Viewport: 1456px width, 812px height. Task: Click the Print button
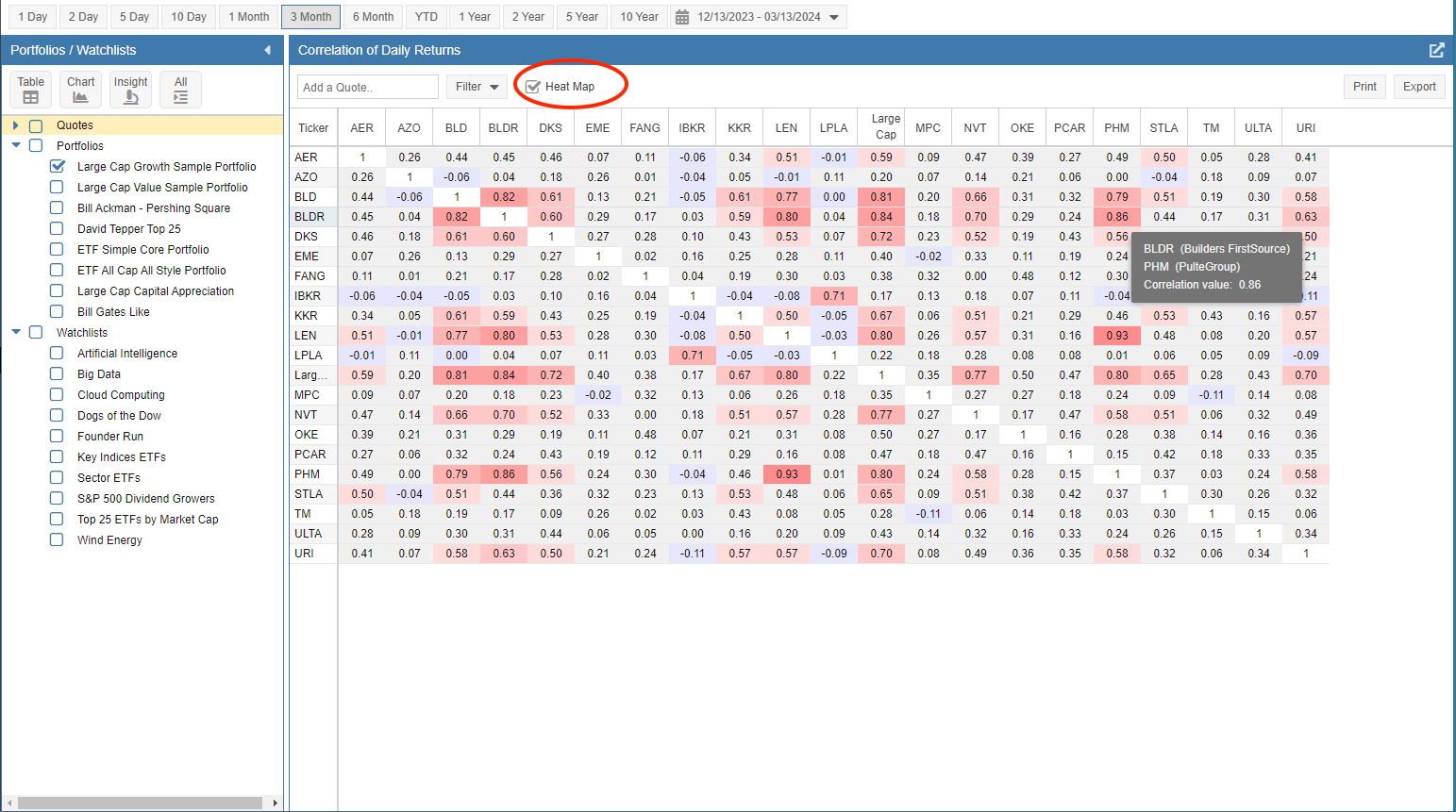pos(1364,87)
